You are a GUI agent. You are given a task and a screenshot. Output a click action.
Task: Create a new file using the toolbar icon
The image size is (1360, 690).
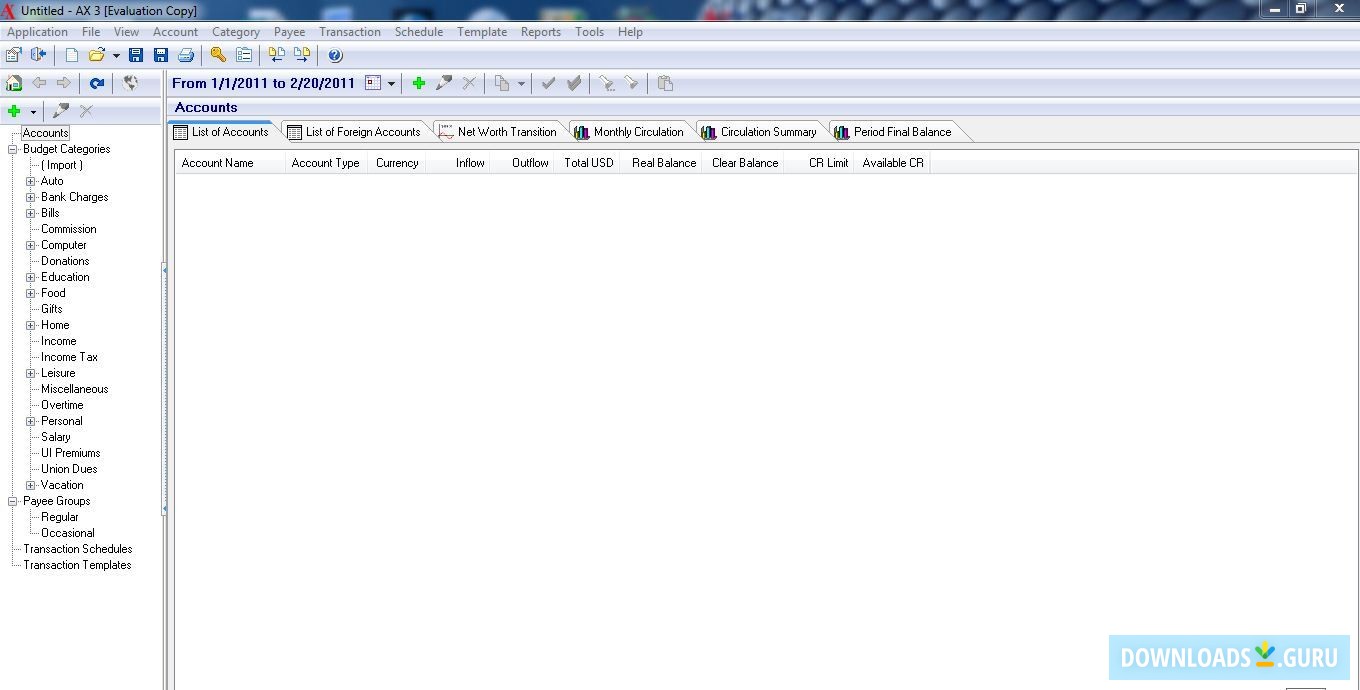coord(71,55)
